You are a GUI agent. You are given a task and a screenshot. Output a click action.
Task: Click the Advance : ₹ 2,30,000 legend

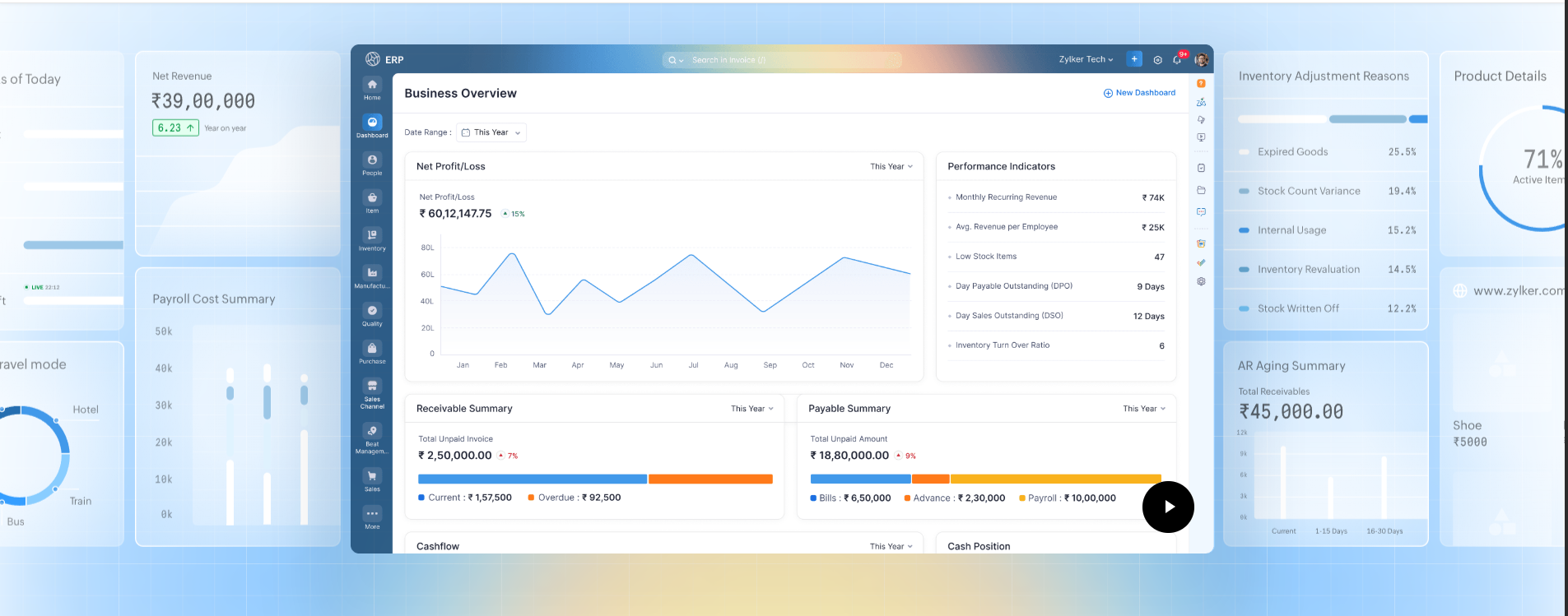[955, 498]
